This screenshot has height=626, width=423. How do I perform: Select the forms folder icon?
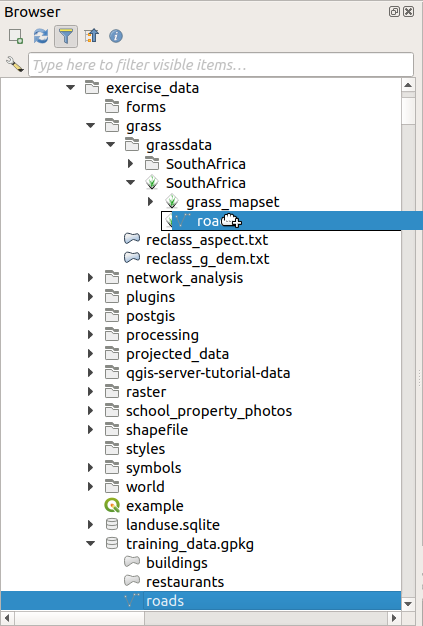[112, 106]
